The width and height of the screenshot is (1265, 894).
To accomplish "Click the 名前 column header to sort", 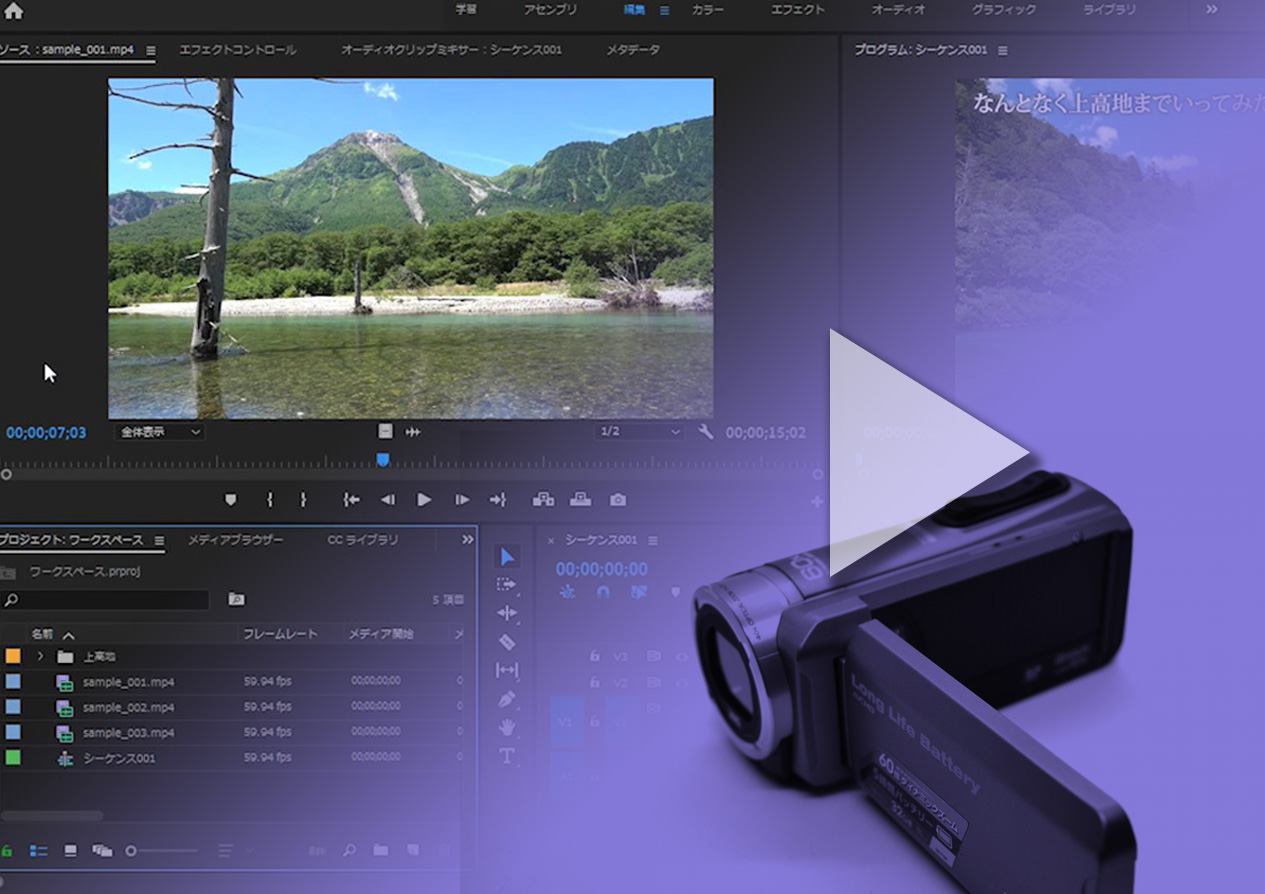I will coord(42,634).
